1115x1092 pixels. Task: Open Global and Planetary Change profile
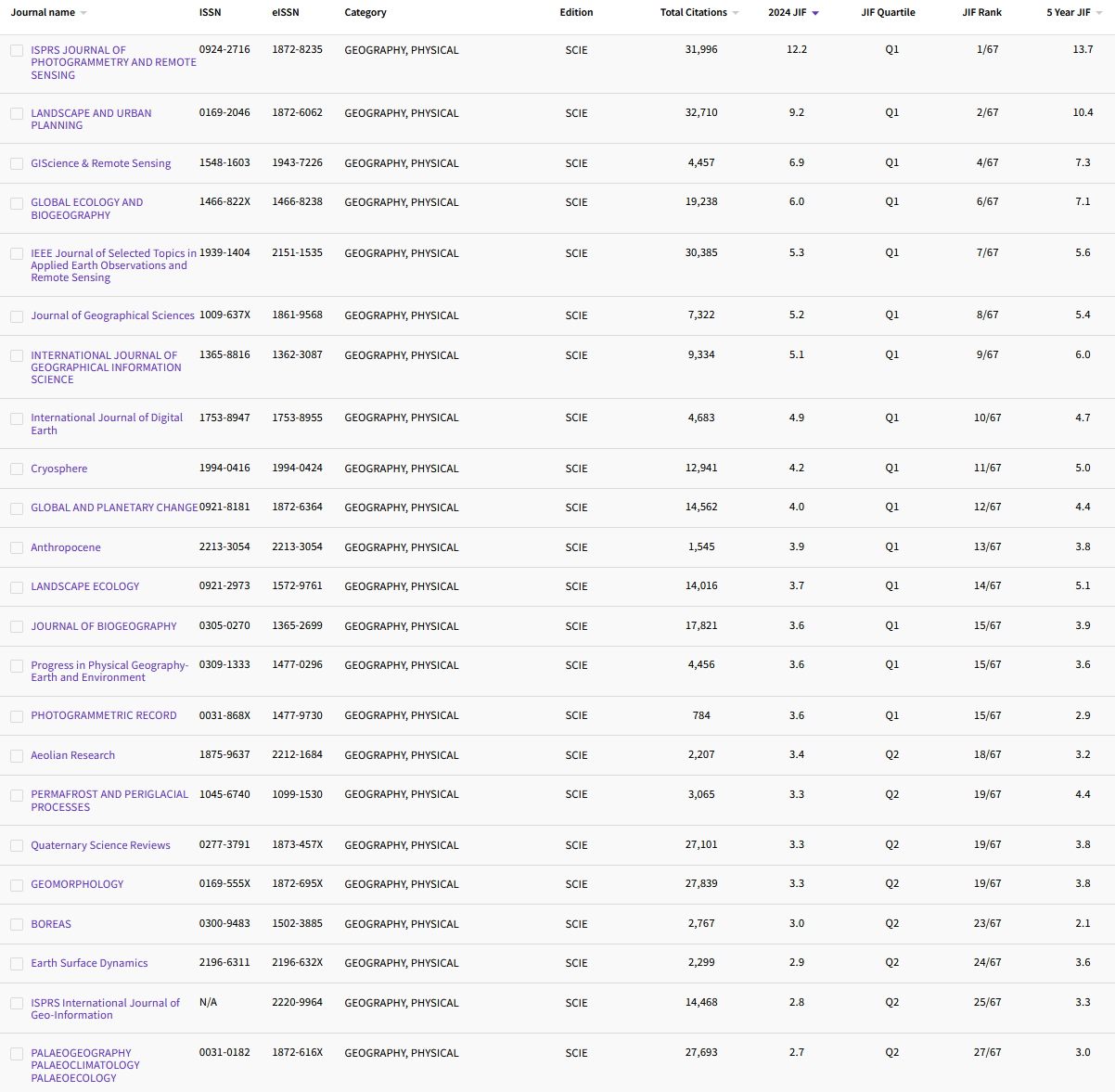[x=114, y=507]
